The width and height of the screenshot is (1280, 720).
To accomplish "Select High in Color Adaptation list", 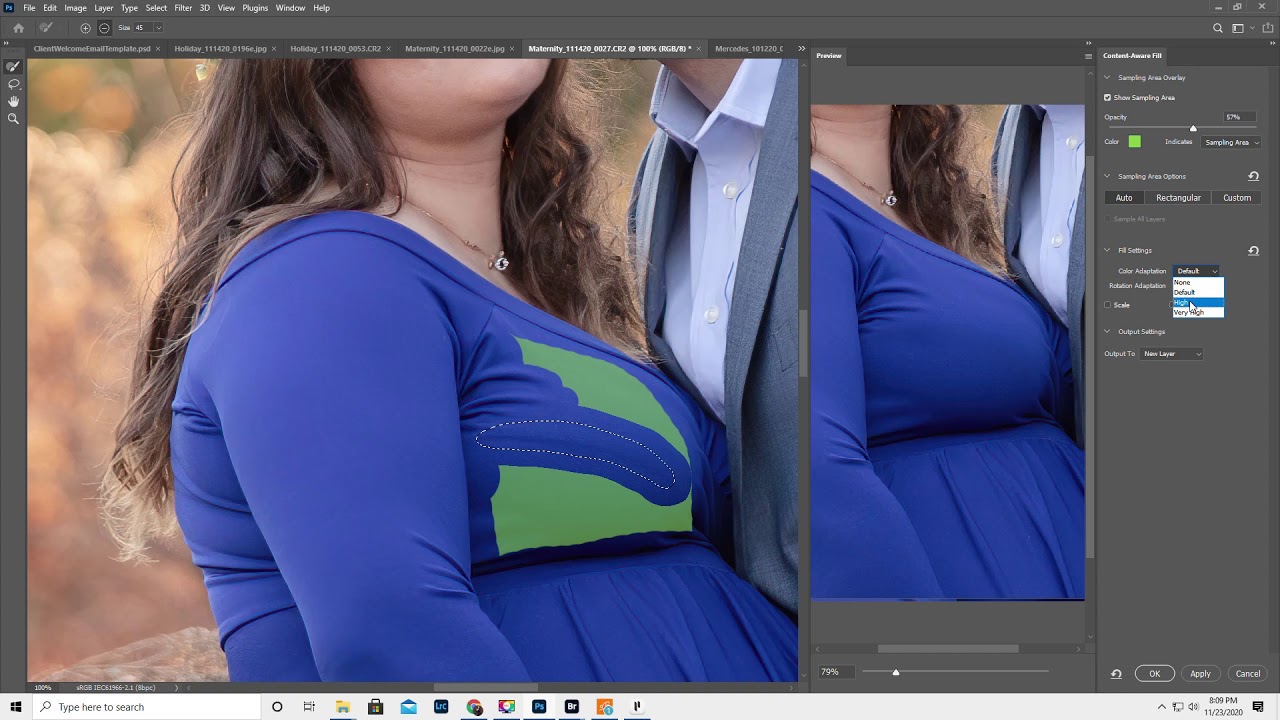I will [1198, 302].
